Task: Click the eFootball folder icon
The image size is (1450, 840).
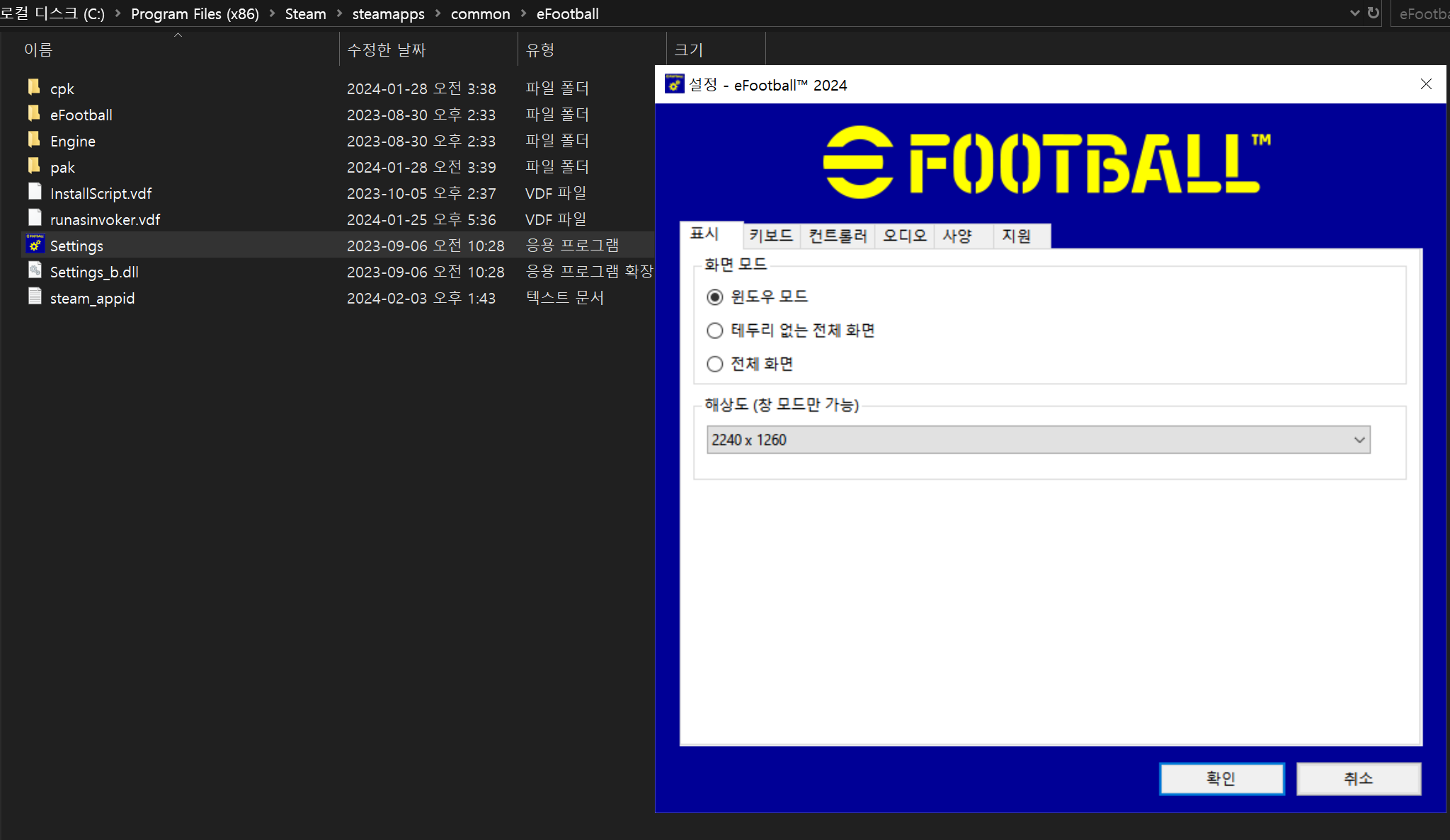Action: (x=34, y=114)
